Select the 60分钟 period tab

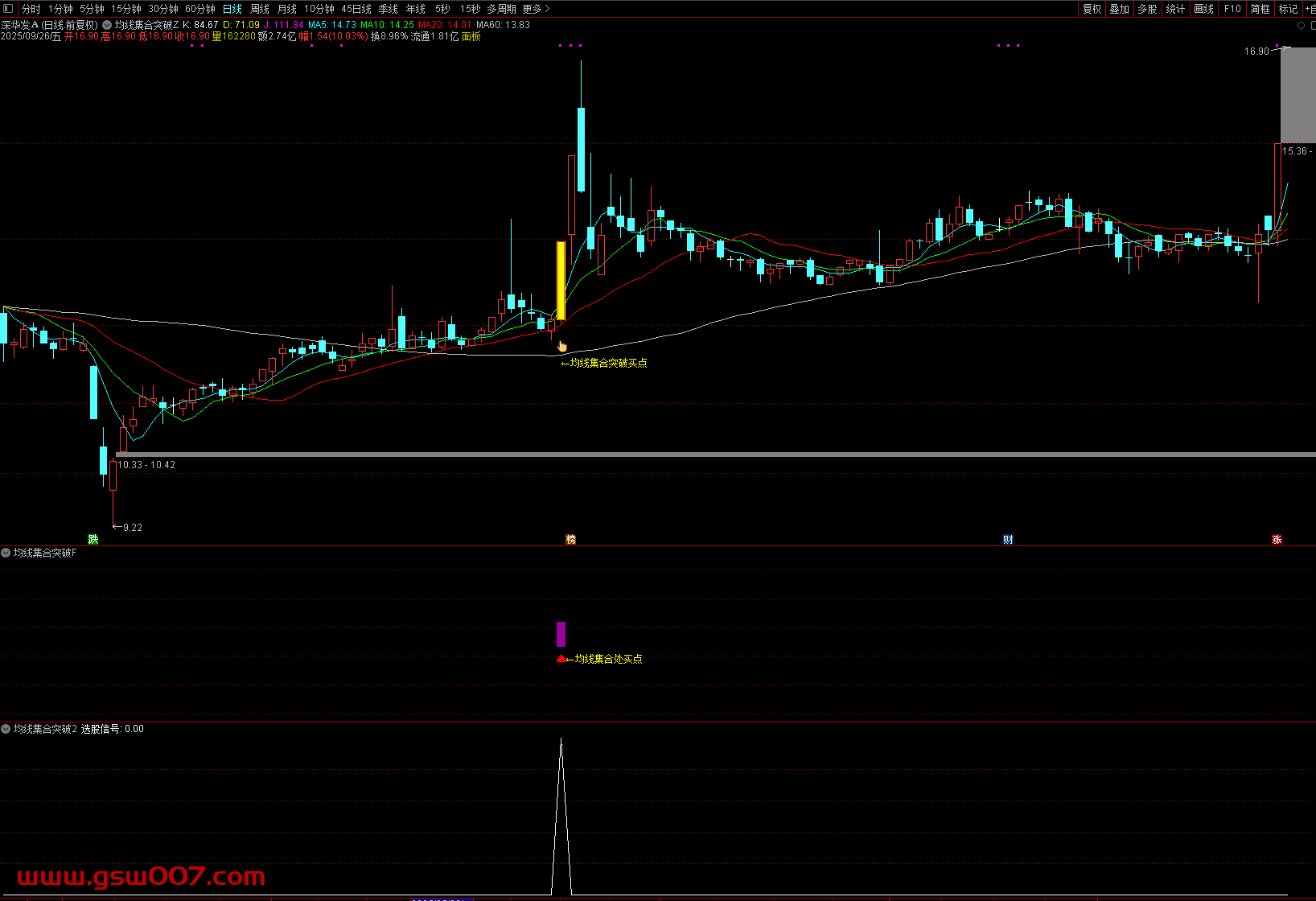point(200,9)
